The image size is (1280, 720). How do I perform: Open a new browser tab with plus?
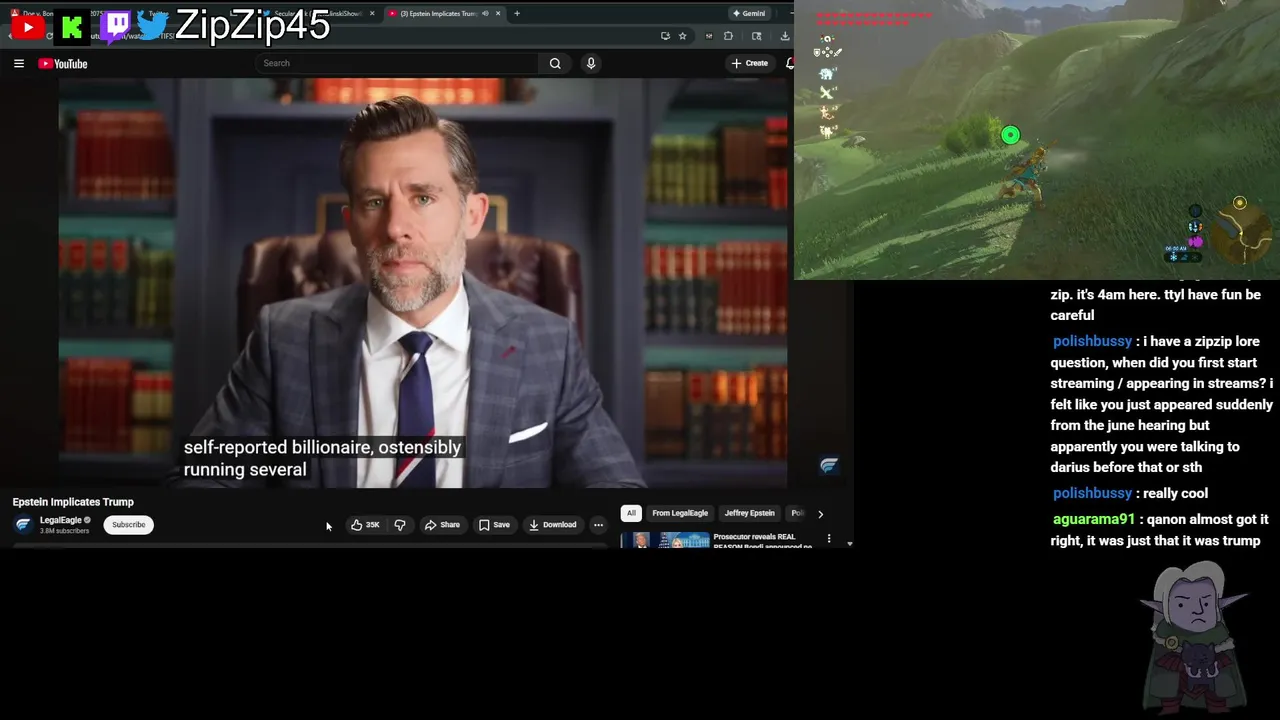click(517, 13)
